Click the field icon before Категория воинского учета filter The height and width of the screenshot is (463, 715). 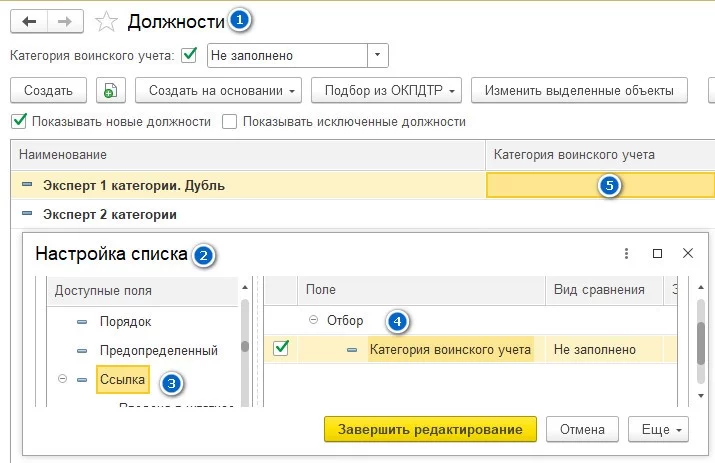(352, 350)
